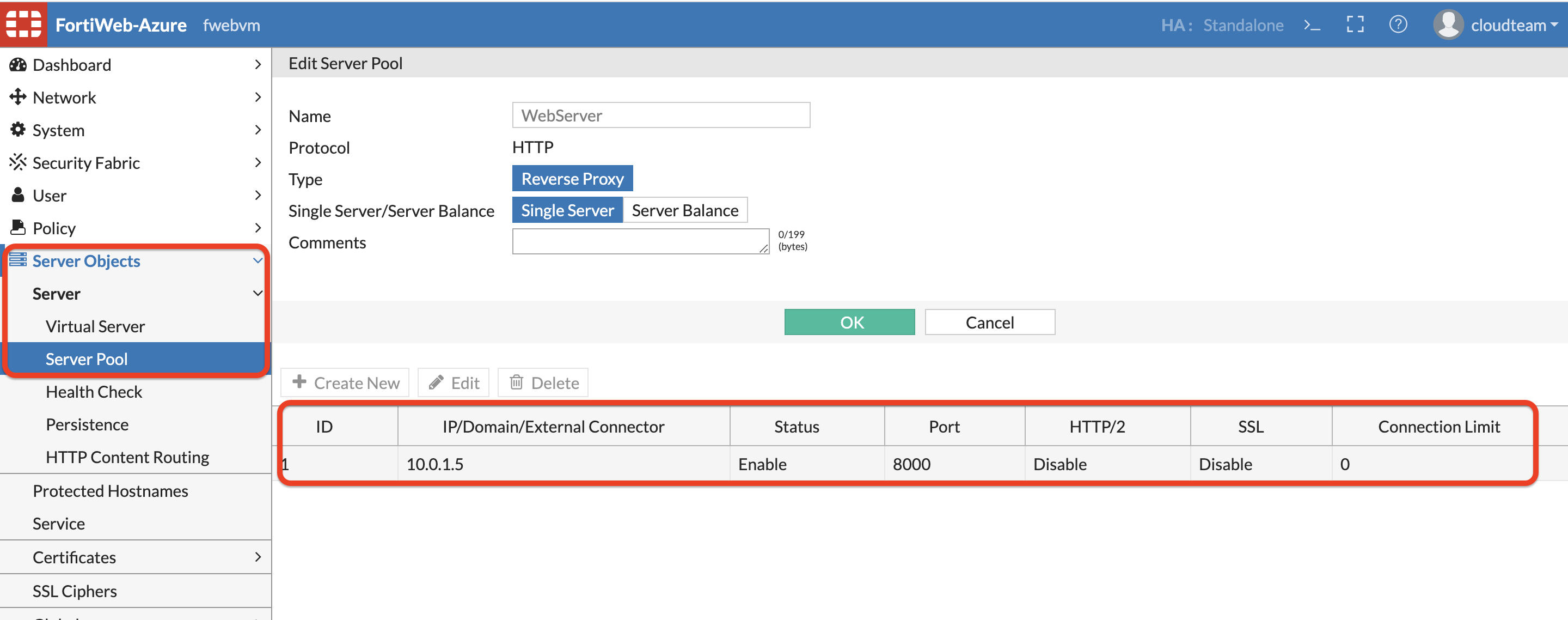Click the Network icon in sidebar
Screen dimensions: 1568x620
click(18, 97)
